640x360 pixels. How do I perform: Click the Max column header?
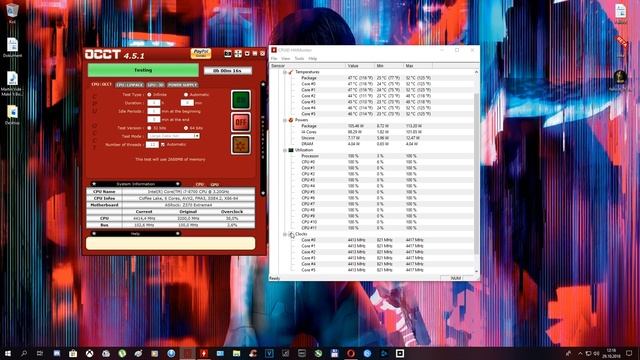point(418,66)
